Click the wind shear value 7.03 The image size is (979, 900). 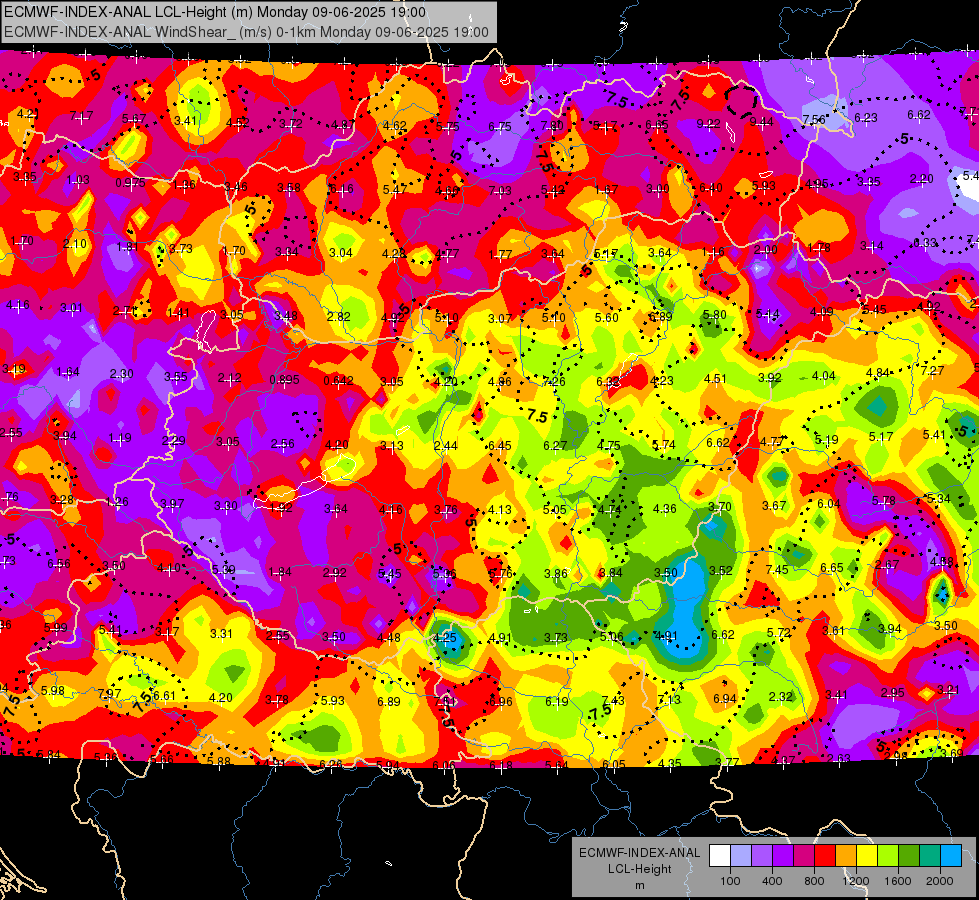coord(500,190)
